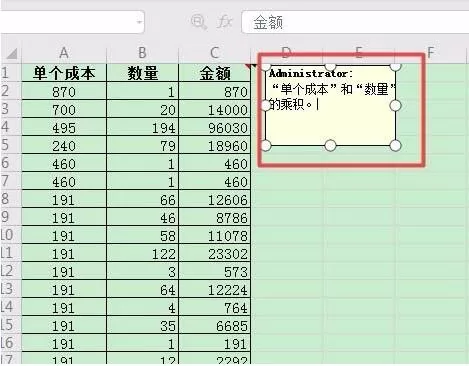This screenshot has width=469, height=366.
Task: Click the comment box right-middle resize handle
Action: (395, 106)
